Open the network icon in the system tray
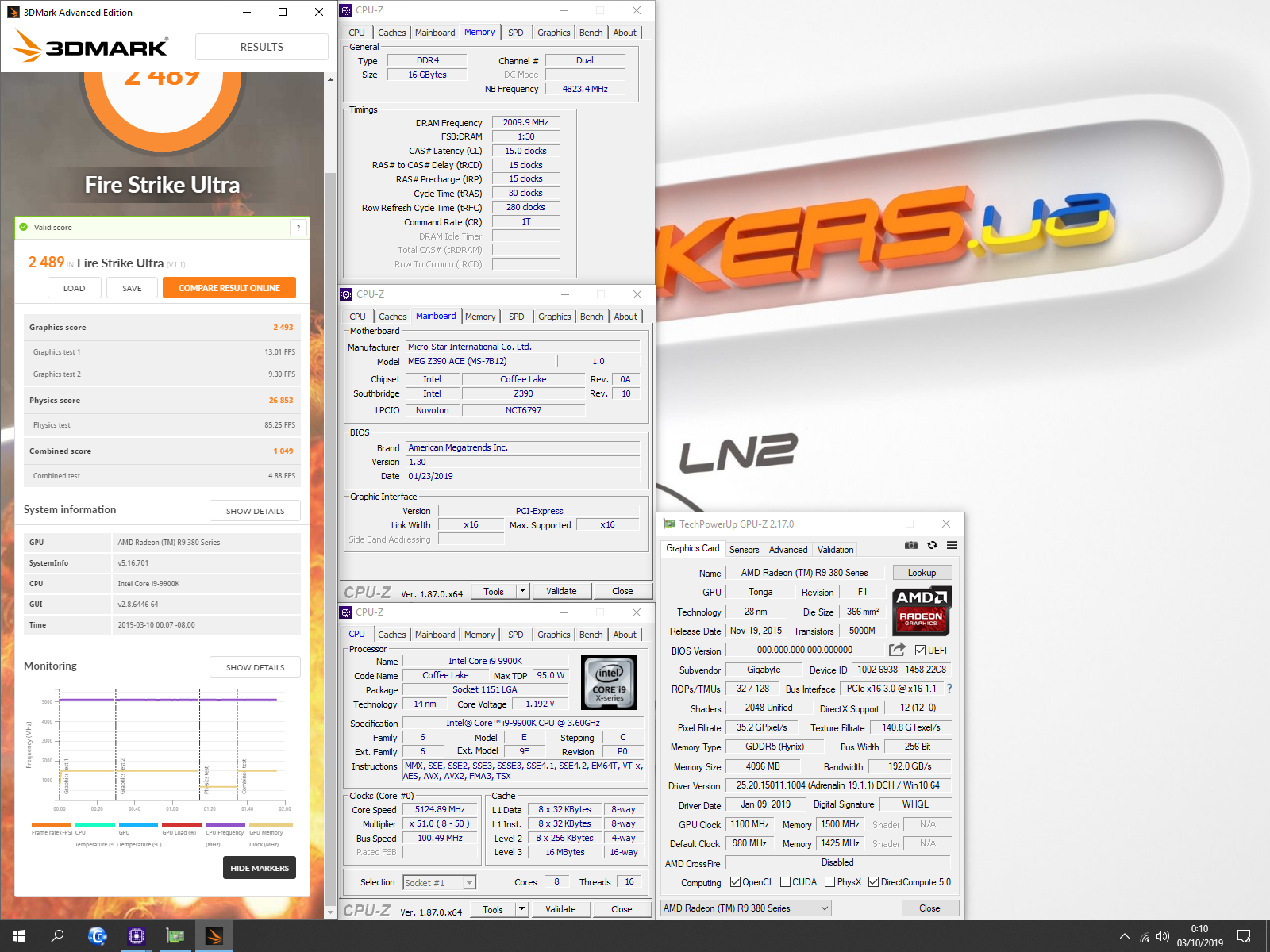 coord(1145,936)
